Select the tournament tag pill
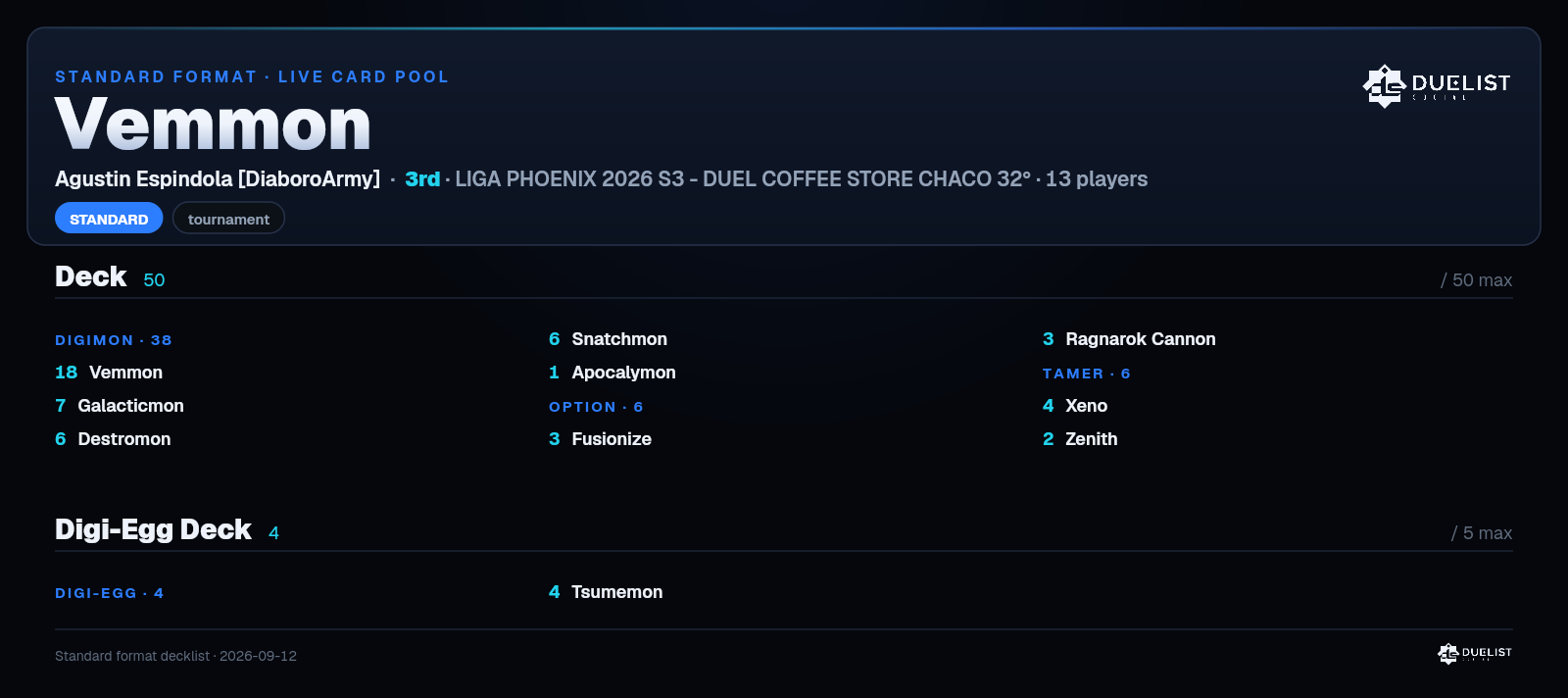 coord(228,219)
